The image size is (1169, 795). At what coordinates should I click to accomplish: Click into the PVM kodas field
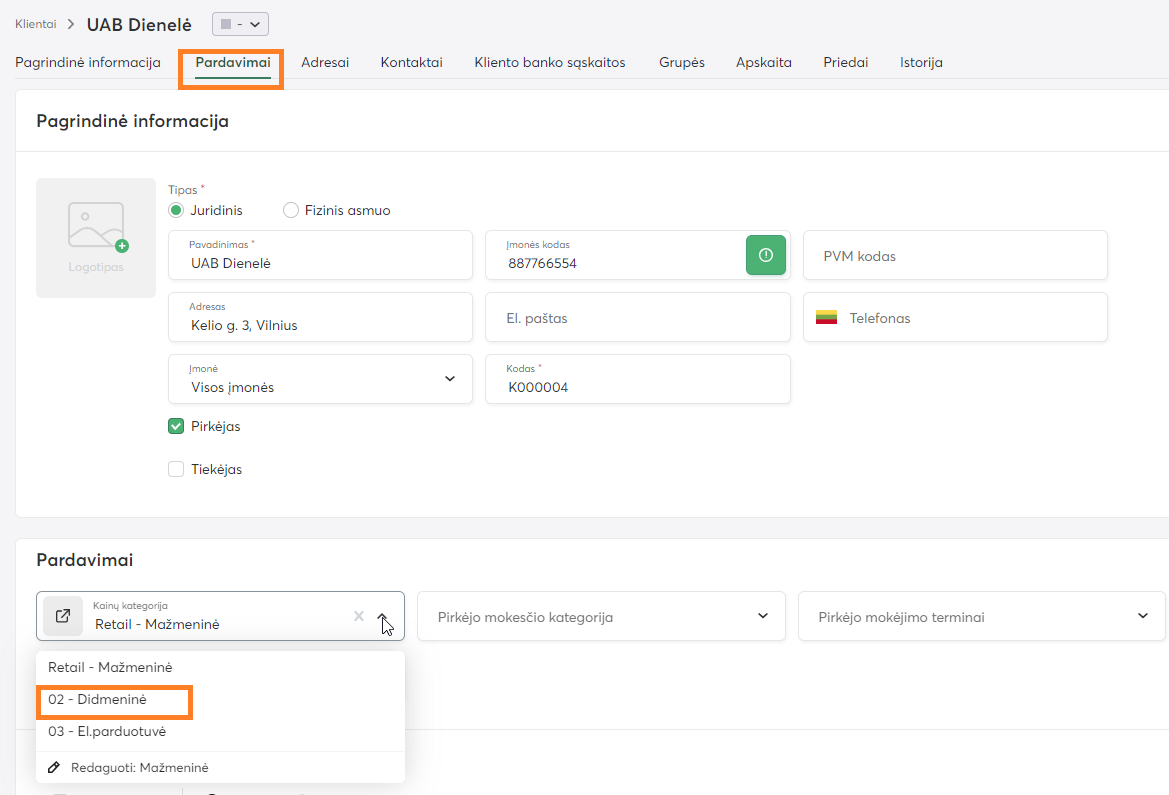click(955, 256)
